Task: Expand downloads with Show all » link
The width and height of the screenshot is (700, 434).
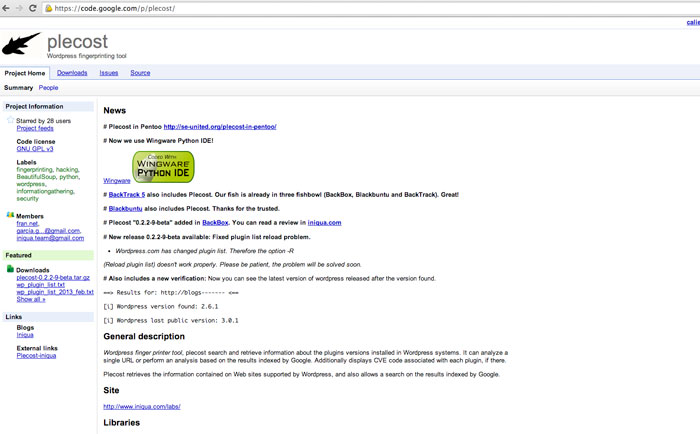Action: (x=31, y=299)
